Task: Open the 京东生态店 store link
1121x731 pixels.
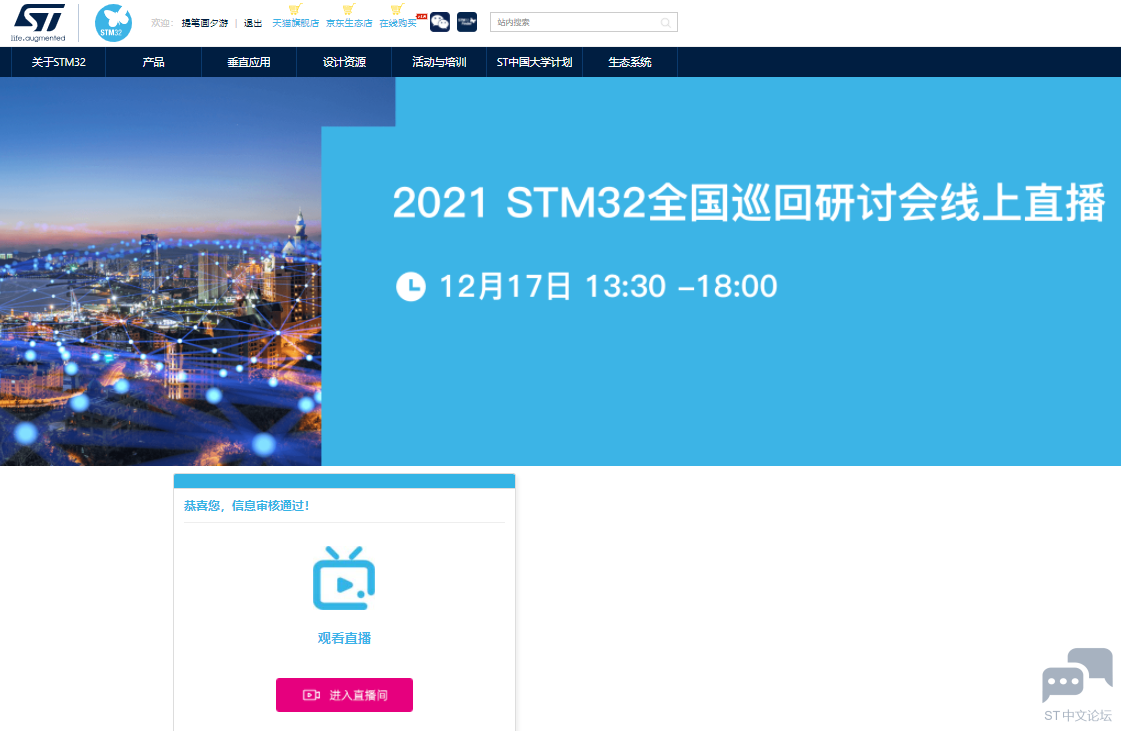Action: coord(349,23)
